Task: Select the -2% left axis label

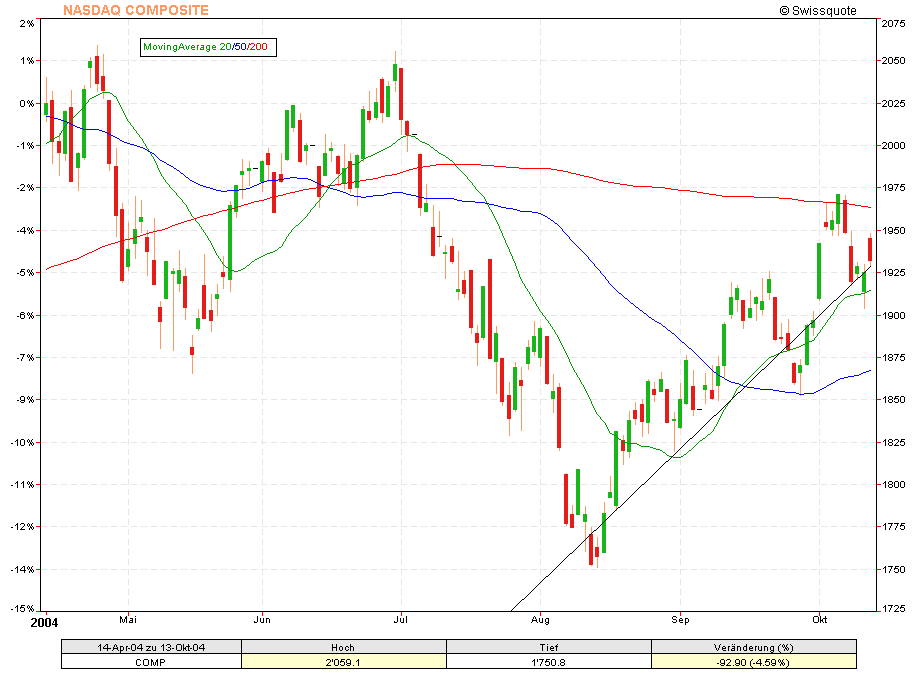Action: 25,188
